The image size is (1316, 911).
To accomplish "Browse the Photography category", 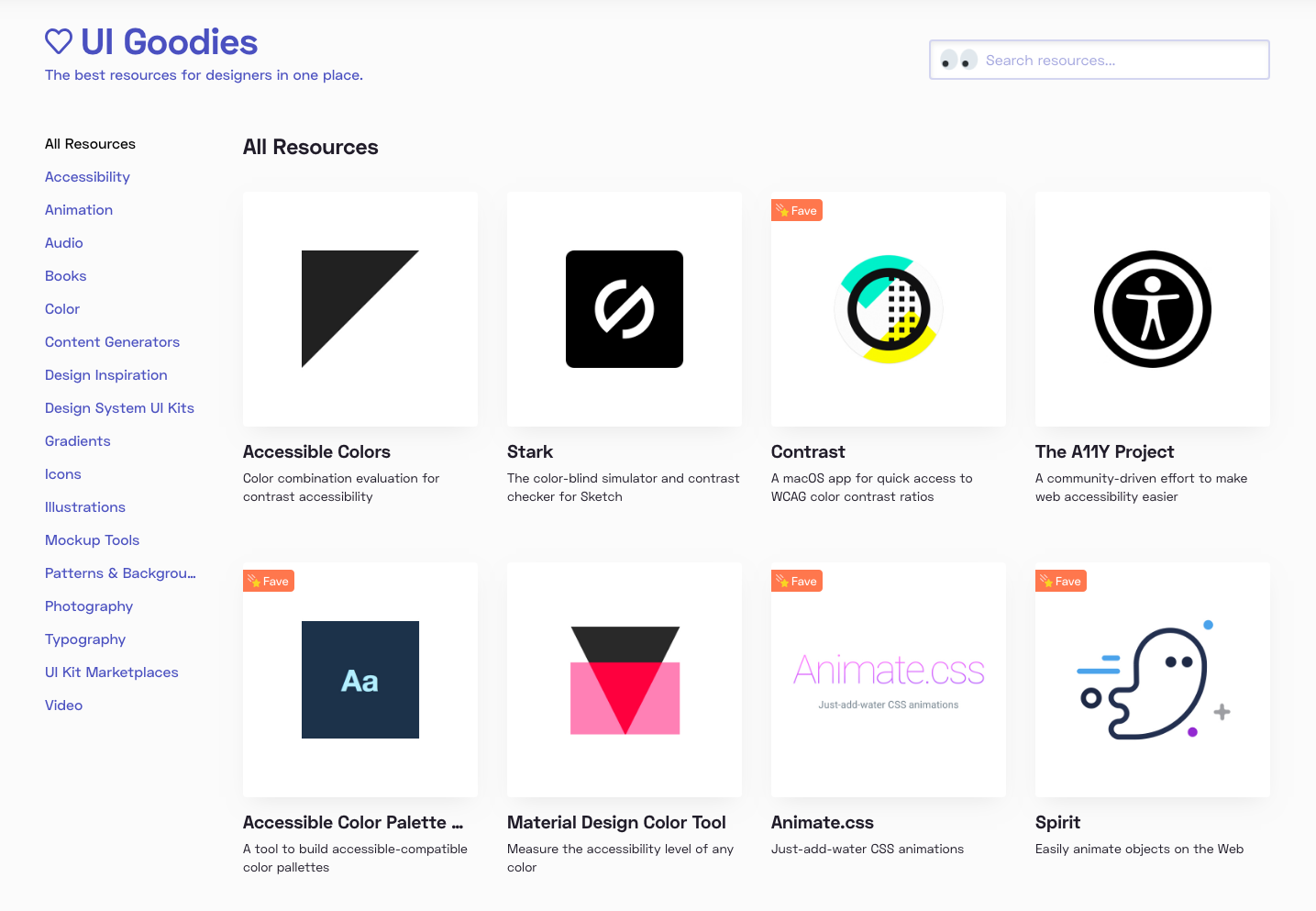I will (89, 606).
